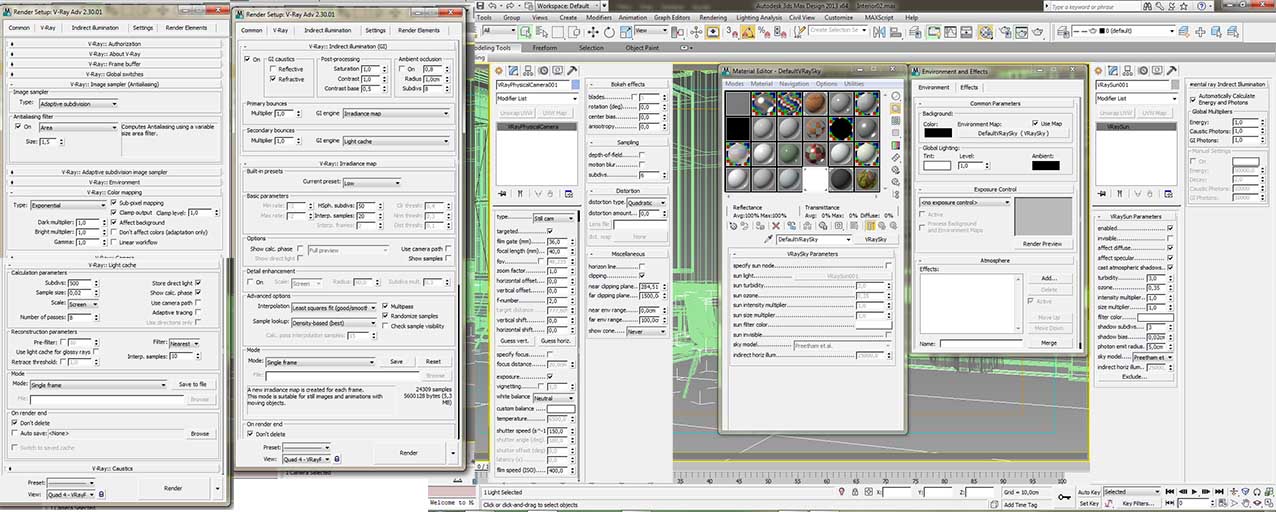Open camera type Still cam dropdown

555,217
